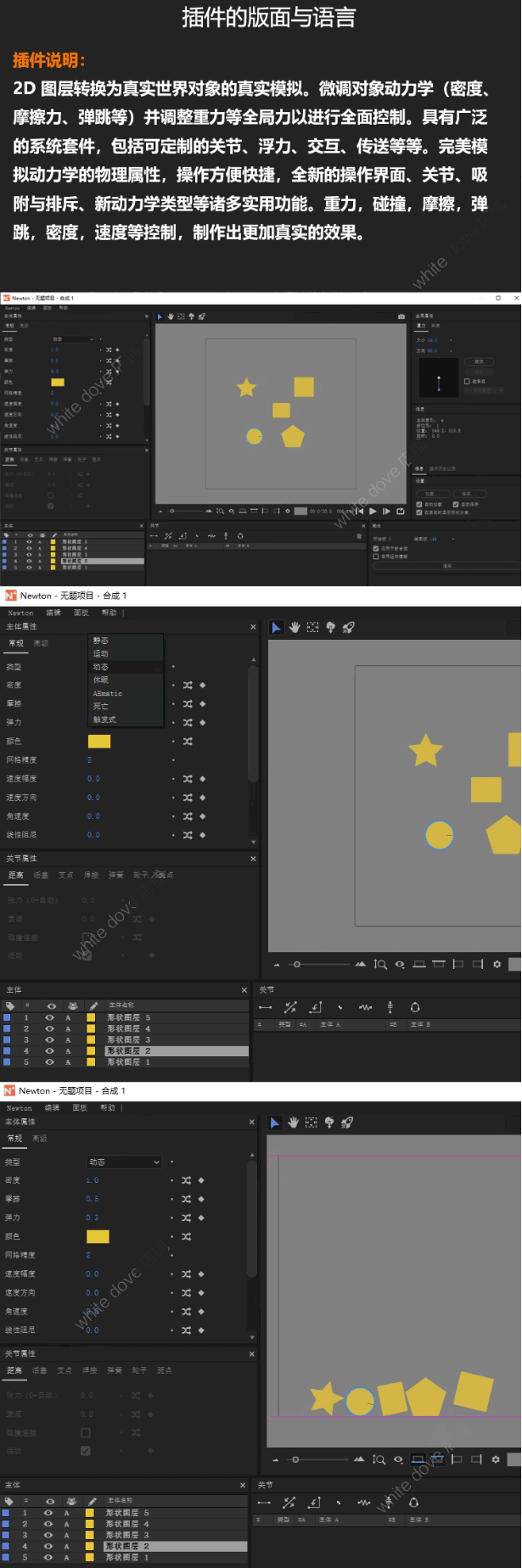Choose AEmatic from type list in middle window
Viewport: 522px width, 1568px height.
(126, 693)
